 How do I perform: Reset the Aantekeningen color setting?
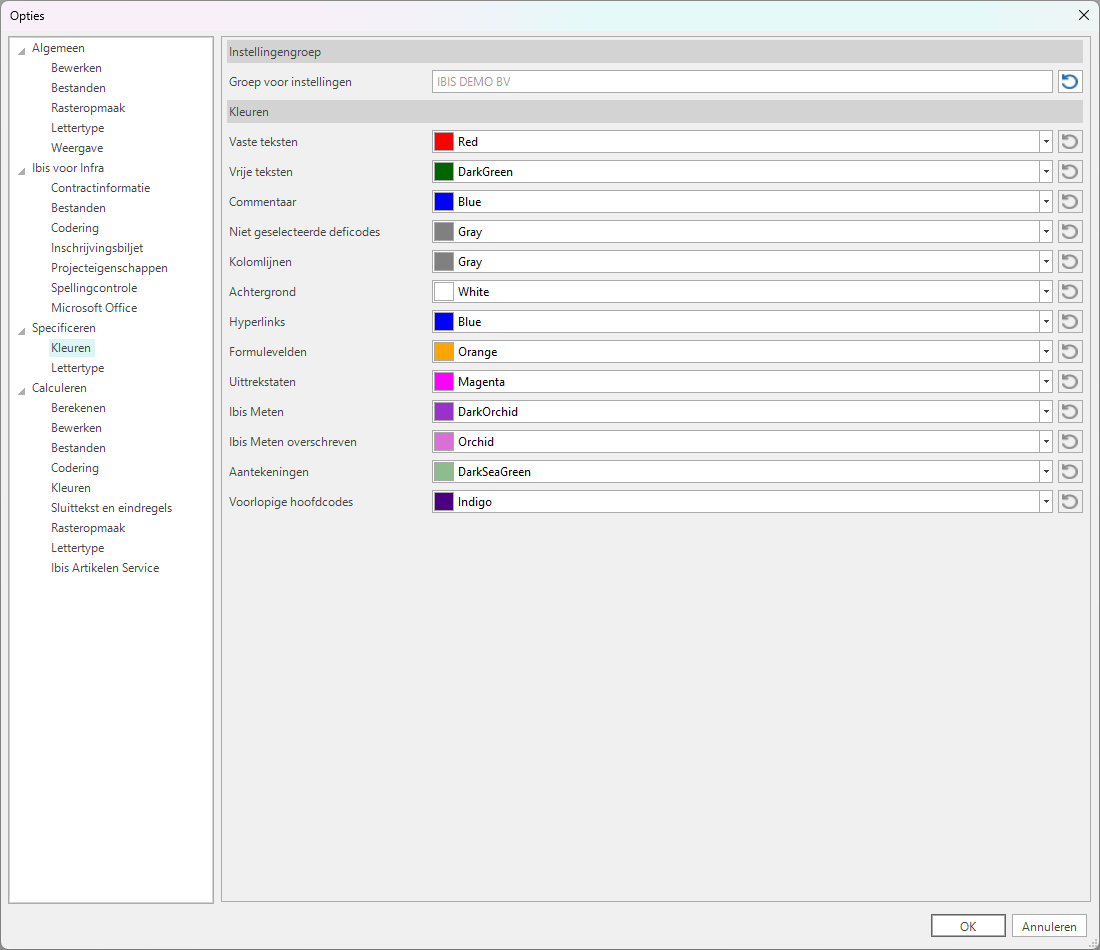[1070, 472]
